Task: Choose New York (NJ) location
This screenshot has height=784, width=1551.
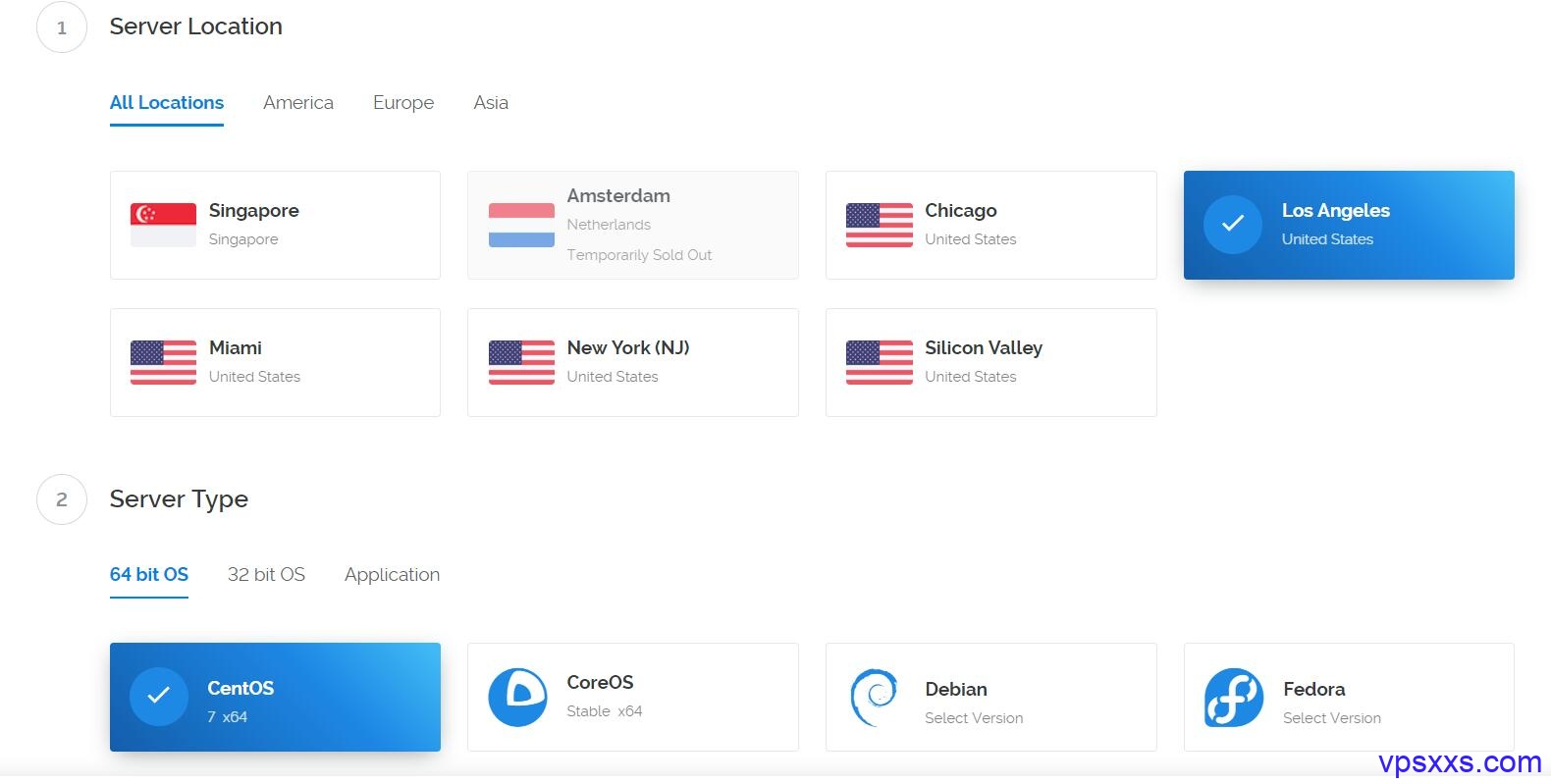Action: tap(633, 362)
